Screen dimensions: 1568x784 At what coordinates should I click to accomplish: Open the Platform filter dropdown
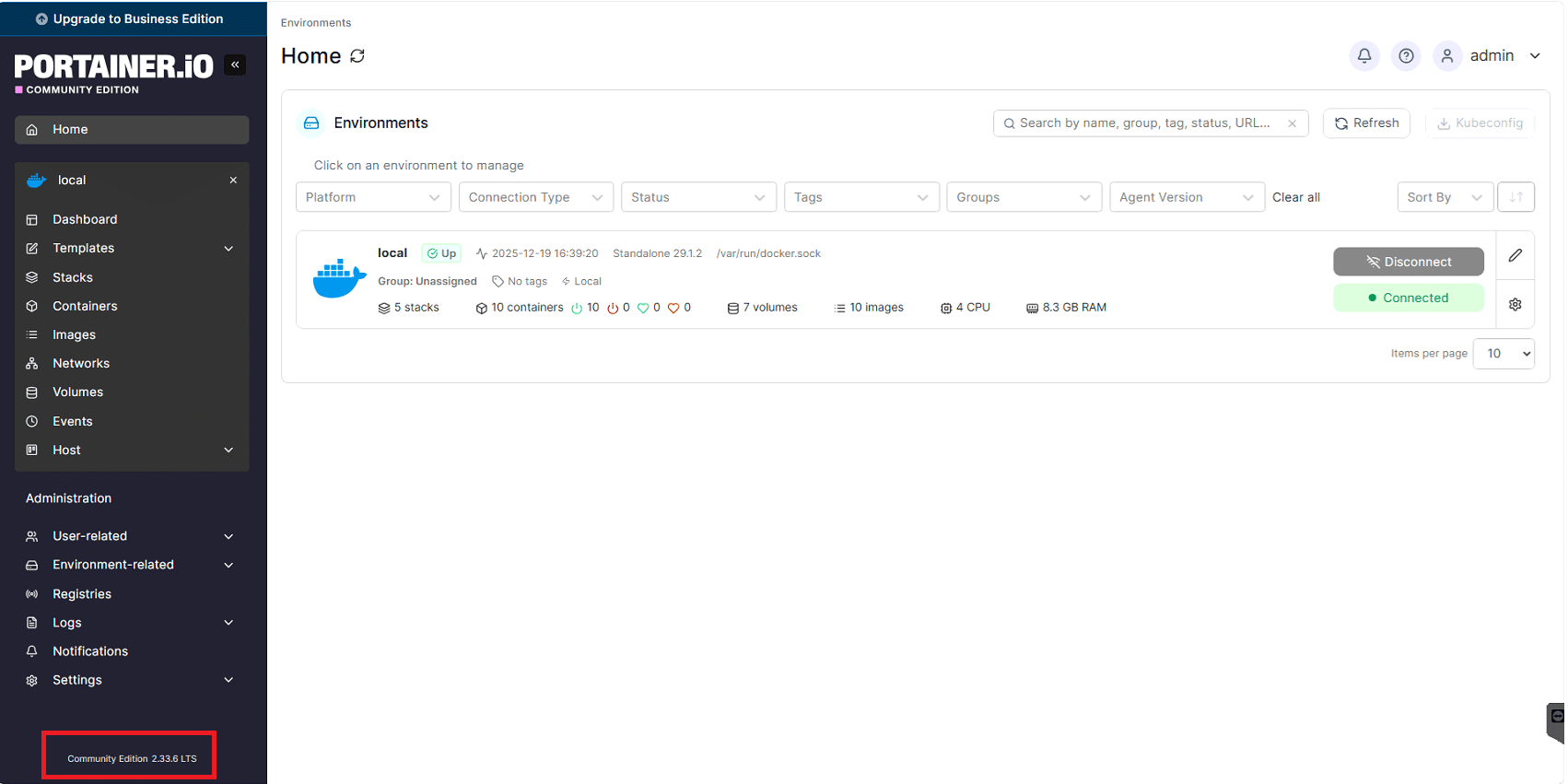pyautogui.click(x=373, y=197)
